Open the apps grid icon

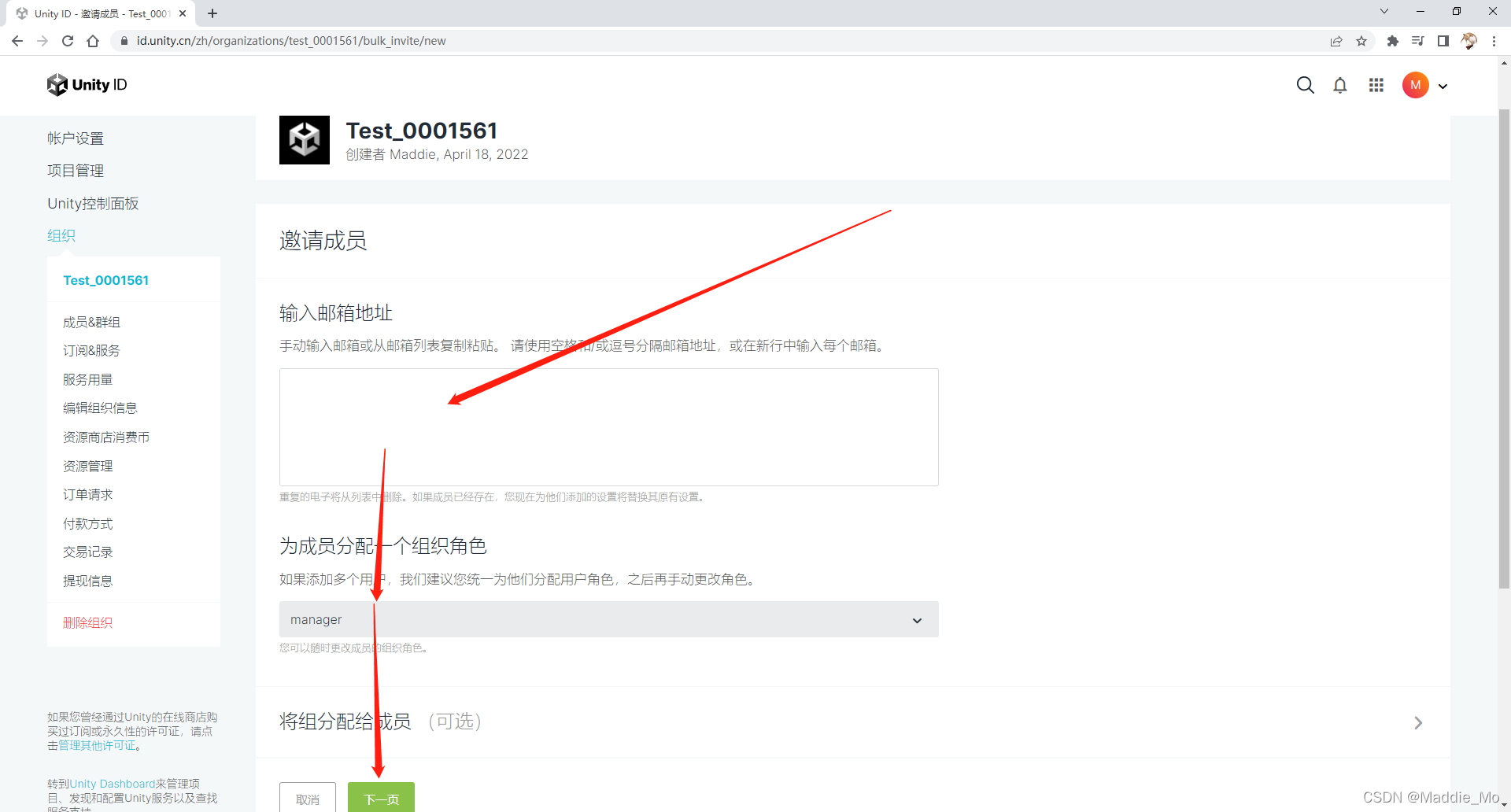[1376, 85]
